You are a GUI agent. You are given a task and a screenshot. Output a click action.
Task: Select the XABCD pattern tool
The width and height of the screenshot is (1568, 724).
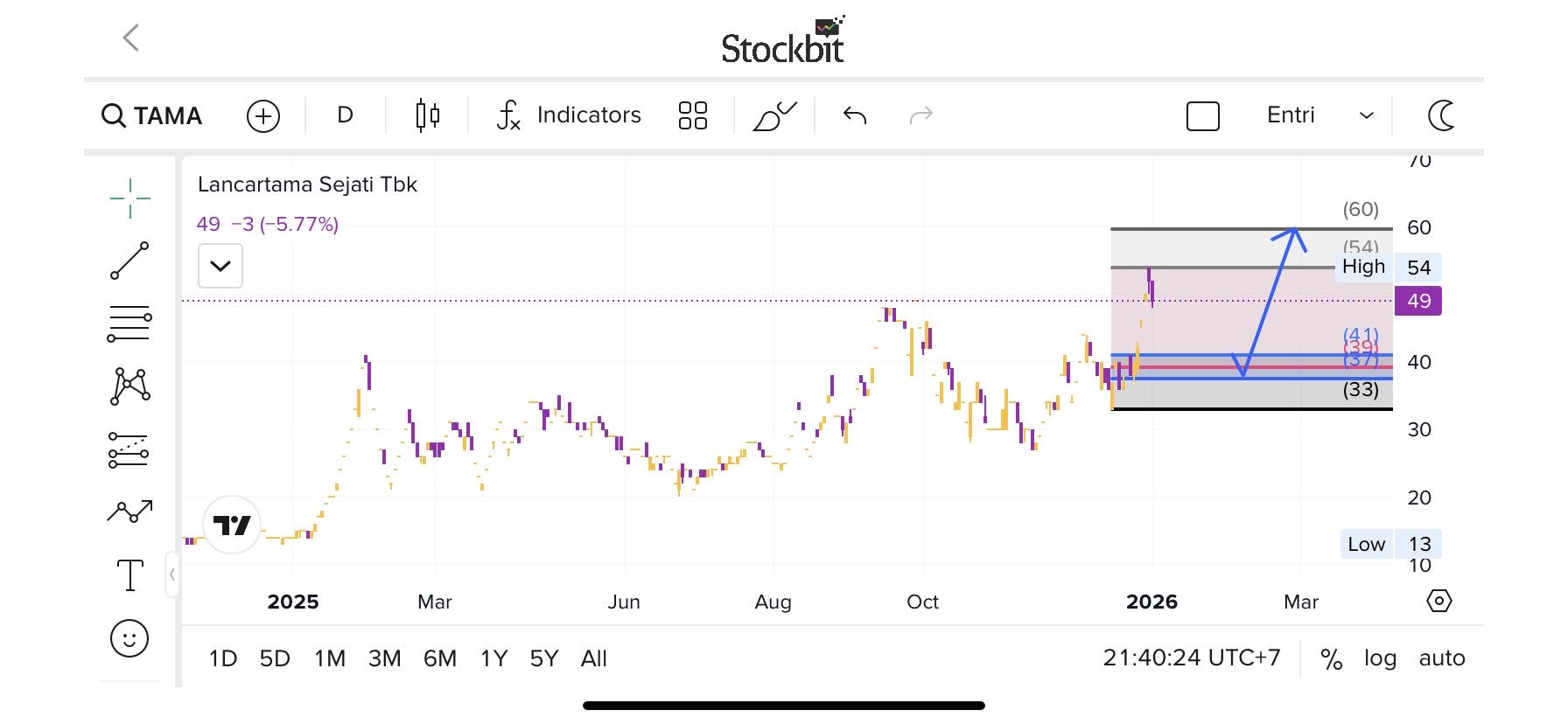(129, 386)
